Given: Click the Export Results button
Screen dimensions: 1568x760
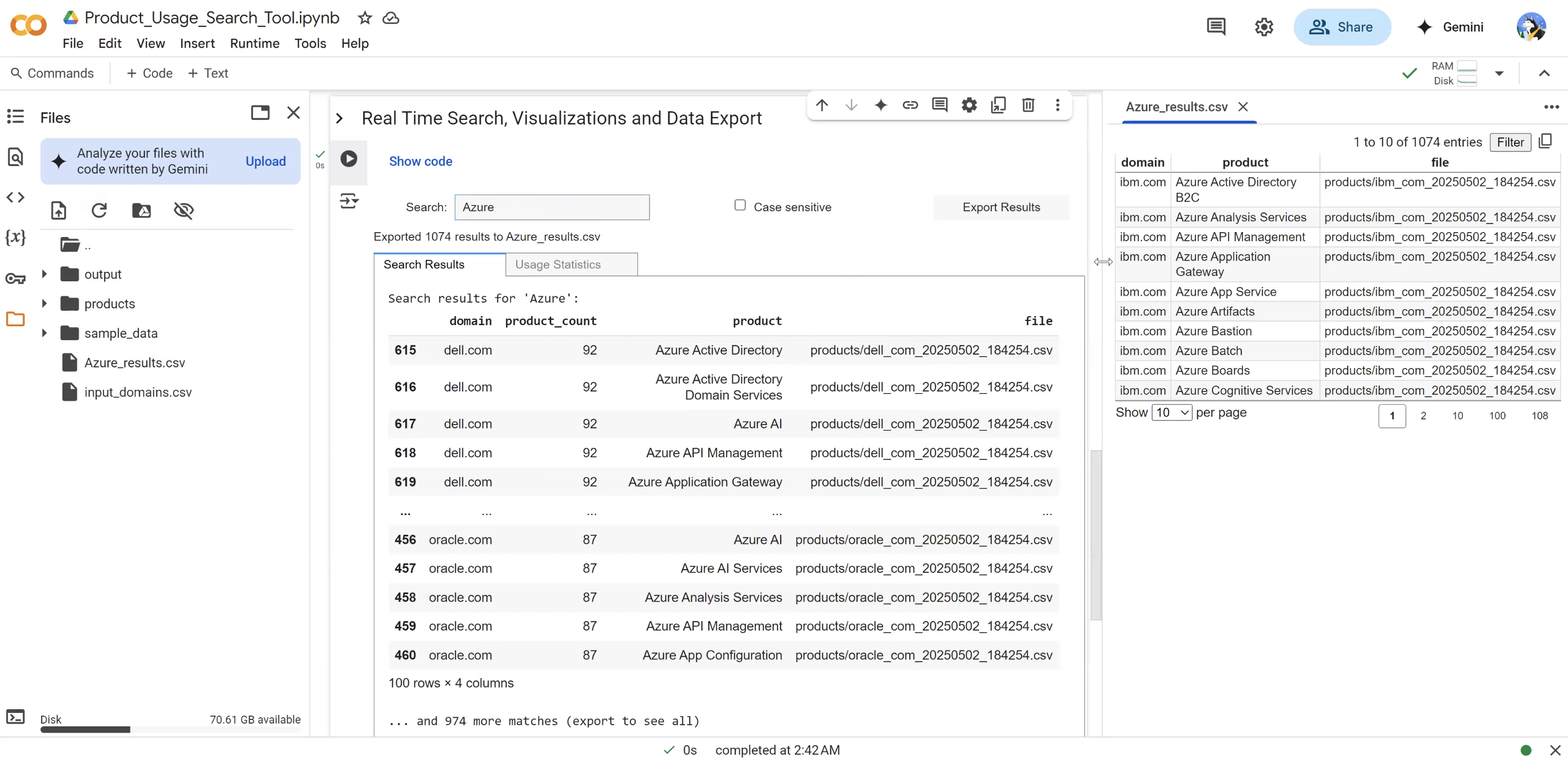Looking at the screenshot, I should (1001, 207).
